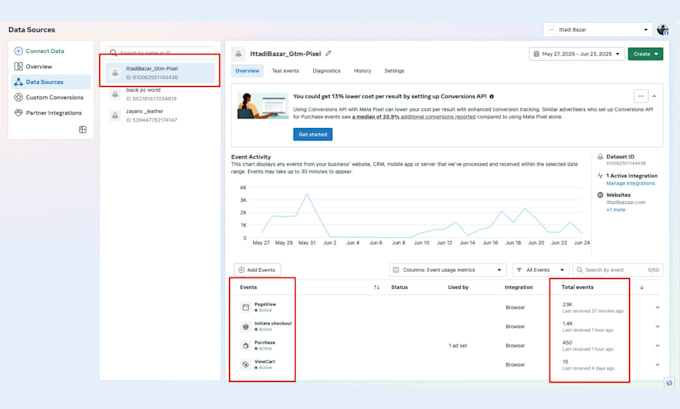Click the Data Sources triangle icon

18,82
